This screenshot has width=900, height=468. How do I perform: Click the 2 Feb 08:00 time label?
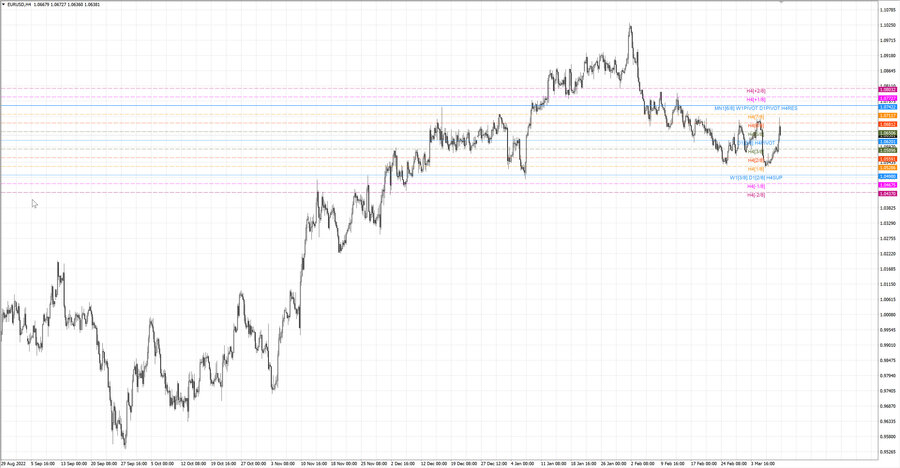coord(642,463)
